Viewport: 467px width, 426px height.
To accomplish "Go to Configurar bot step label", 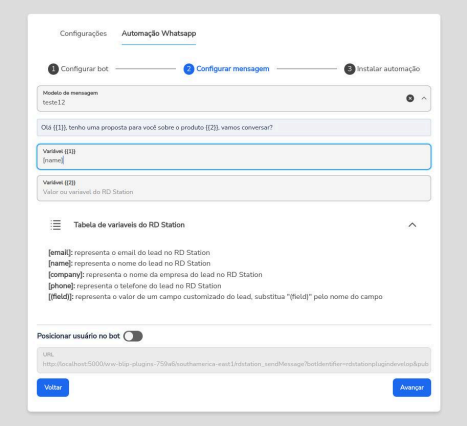I will coord(84,69).
